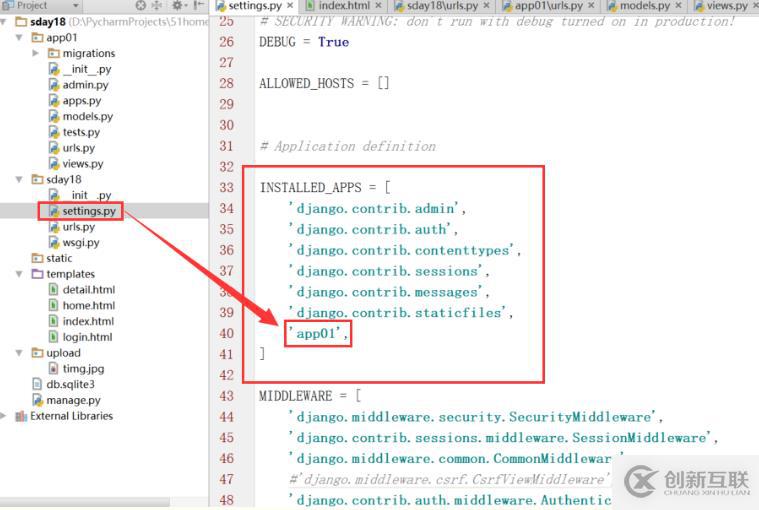This screenshot has height=510, width=759.
Task: Click the ALLOWED_HOSTS = [] line
Action: (x=324, y=83)
